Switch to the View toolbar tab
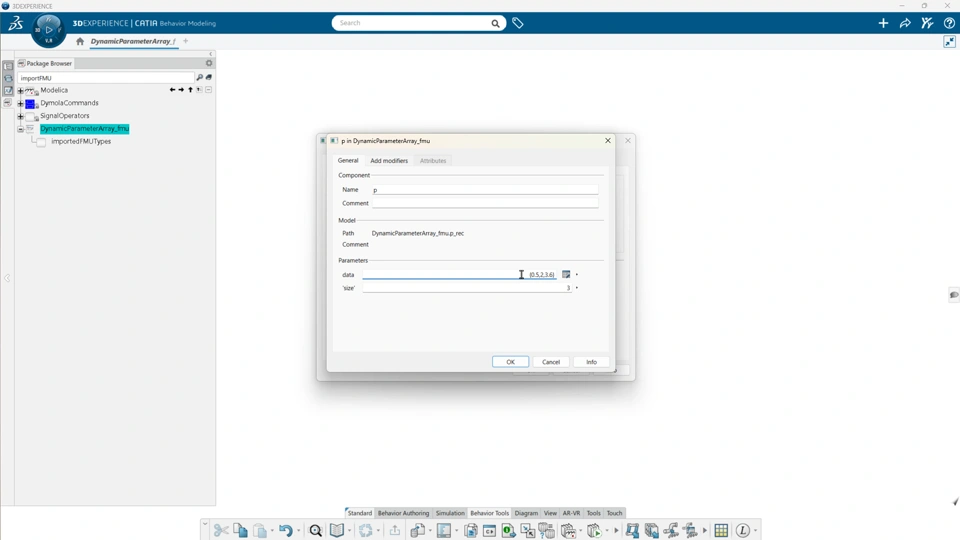 (x=550, y=513)
